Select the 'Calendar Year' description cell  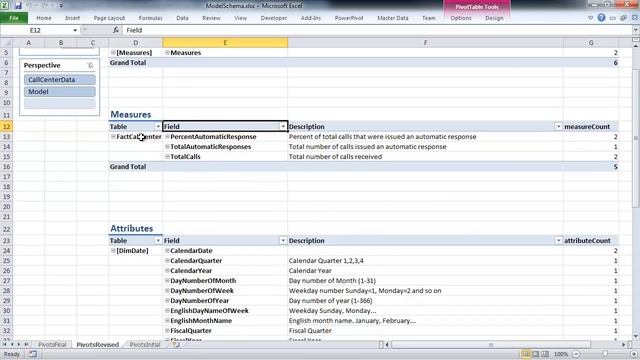coord(425,271)
